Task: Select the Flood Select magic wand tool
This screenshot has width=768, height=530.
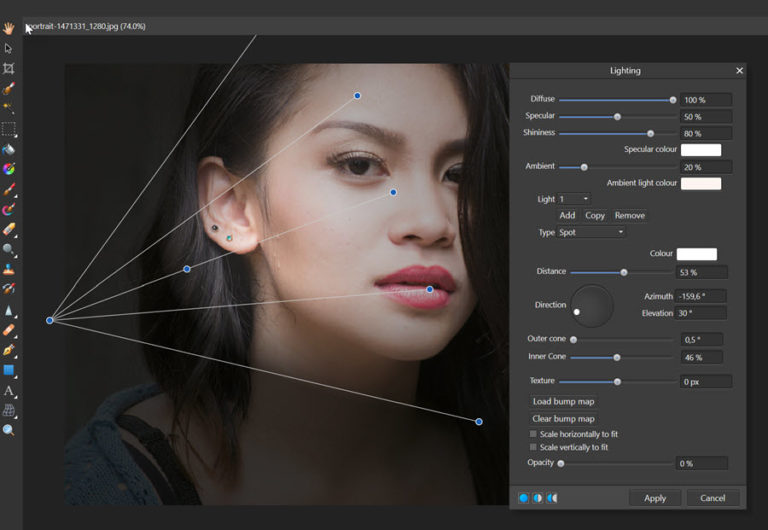Action: point(8,108)
